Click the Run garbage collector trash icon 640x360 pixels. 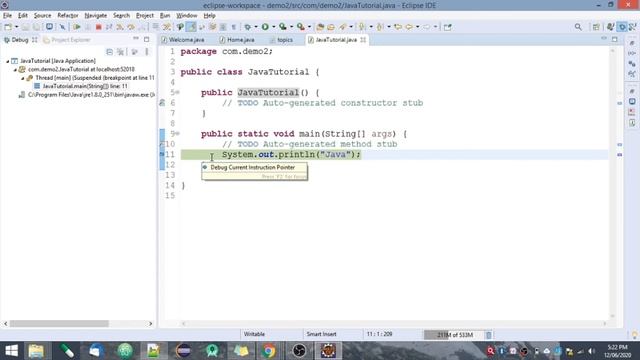(x=489, y=335)
